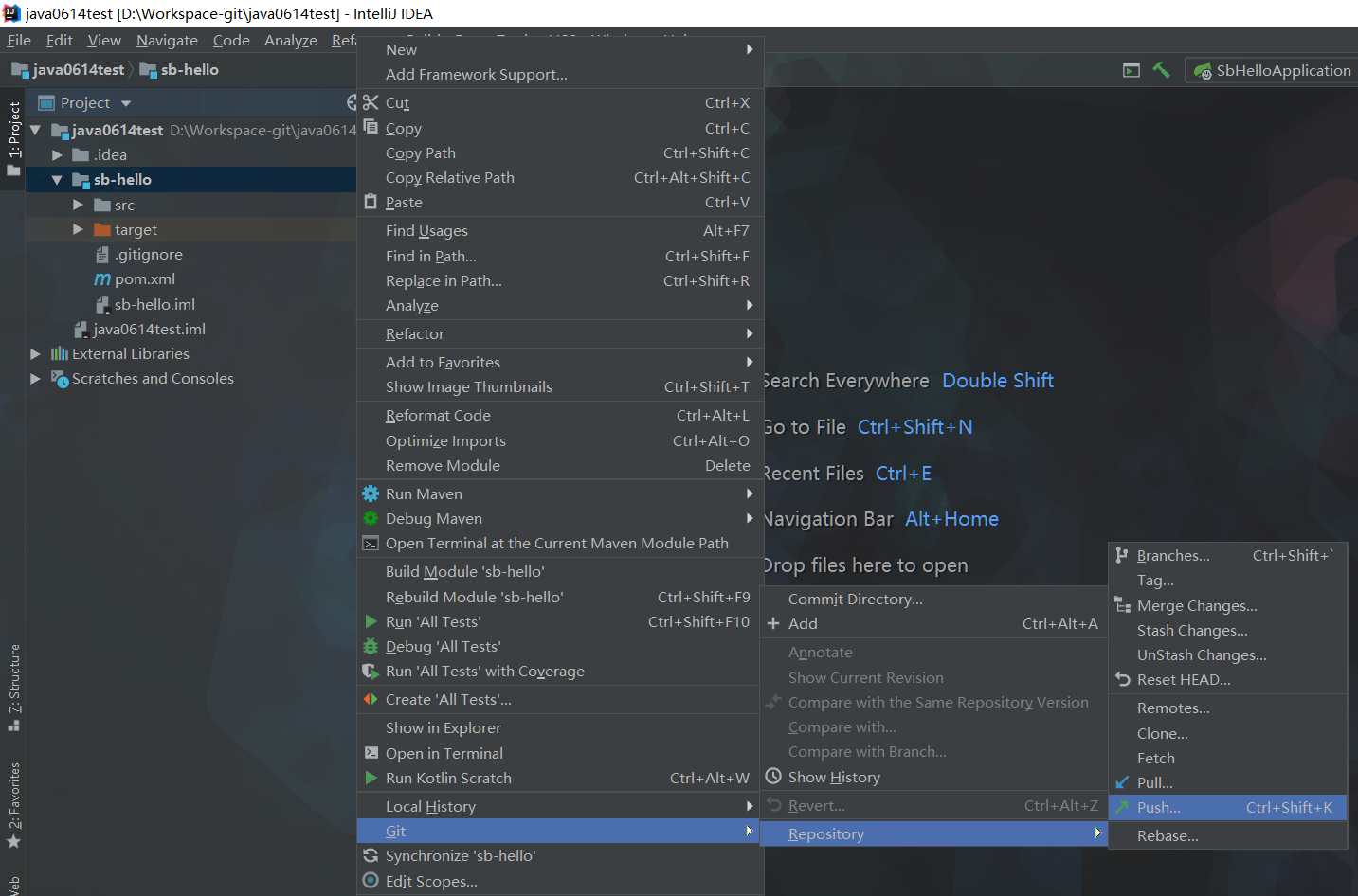Viewport: 1358px width, 896px height.
Task: Expand the src folder
Action: 78,205
